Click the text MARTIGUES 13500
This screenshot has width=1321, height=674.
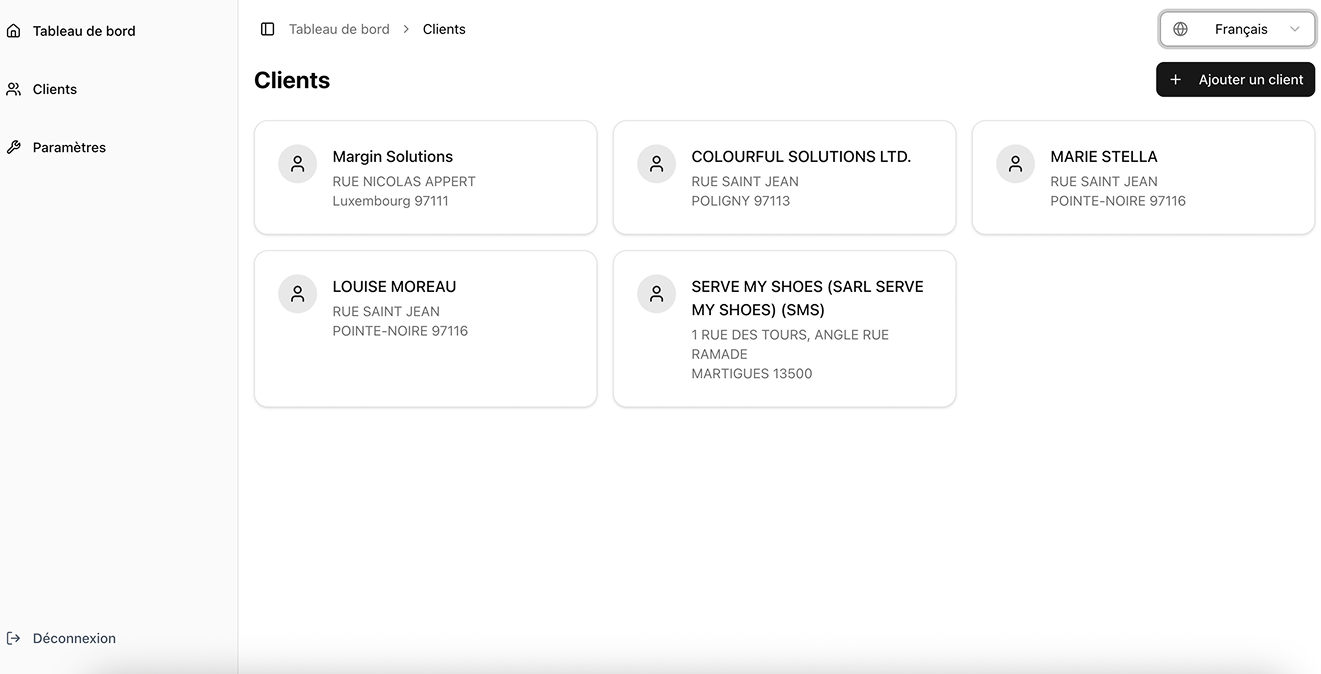(752, 374)
